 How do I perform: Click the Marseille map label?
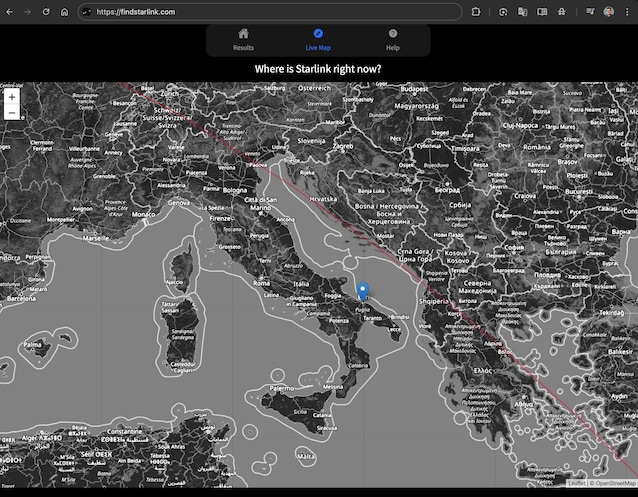pos(96,238)
